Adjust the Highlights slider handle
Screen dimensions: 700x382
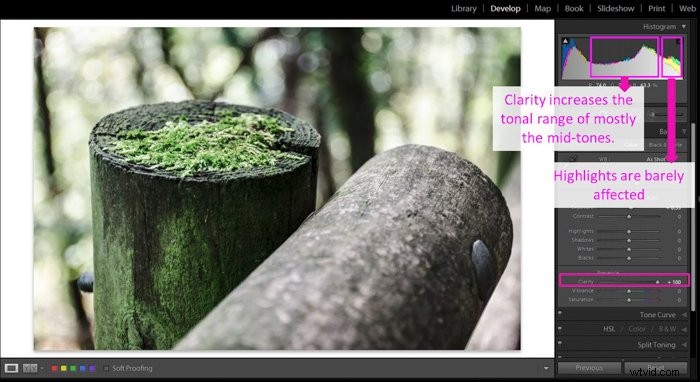tap(629, 232)
